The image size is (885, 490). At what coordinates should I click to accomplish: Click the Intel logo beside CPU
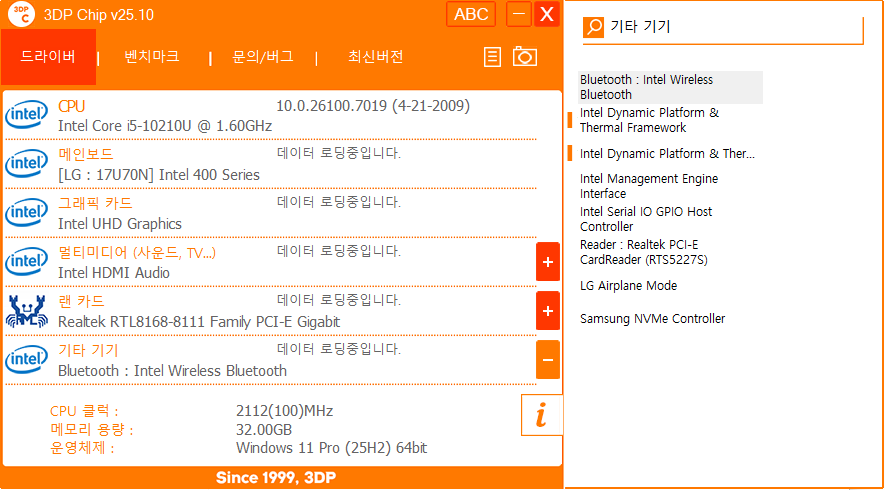(x=26, y=115)
